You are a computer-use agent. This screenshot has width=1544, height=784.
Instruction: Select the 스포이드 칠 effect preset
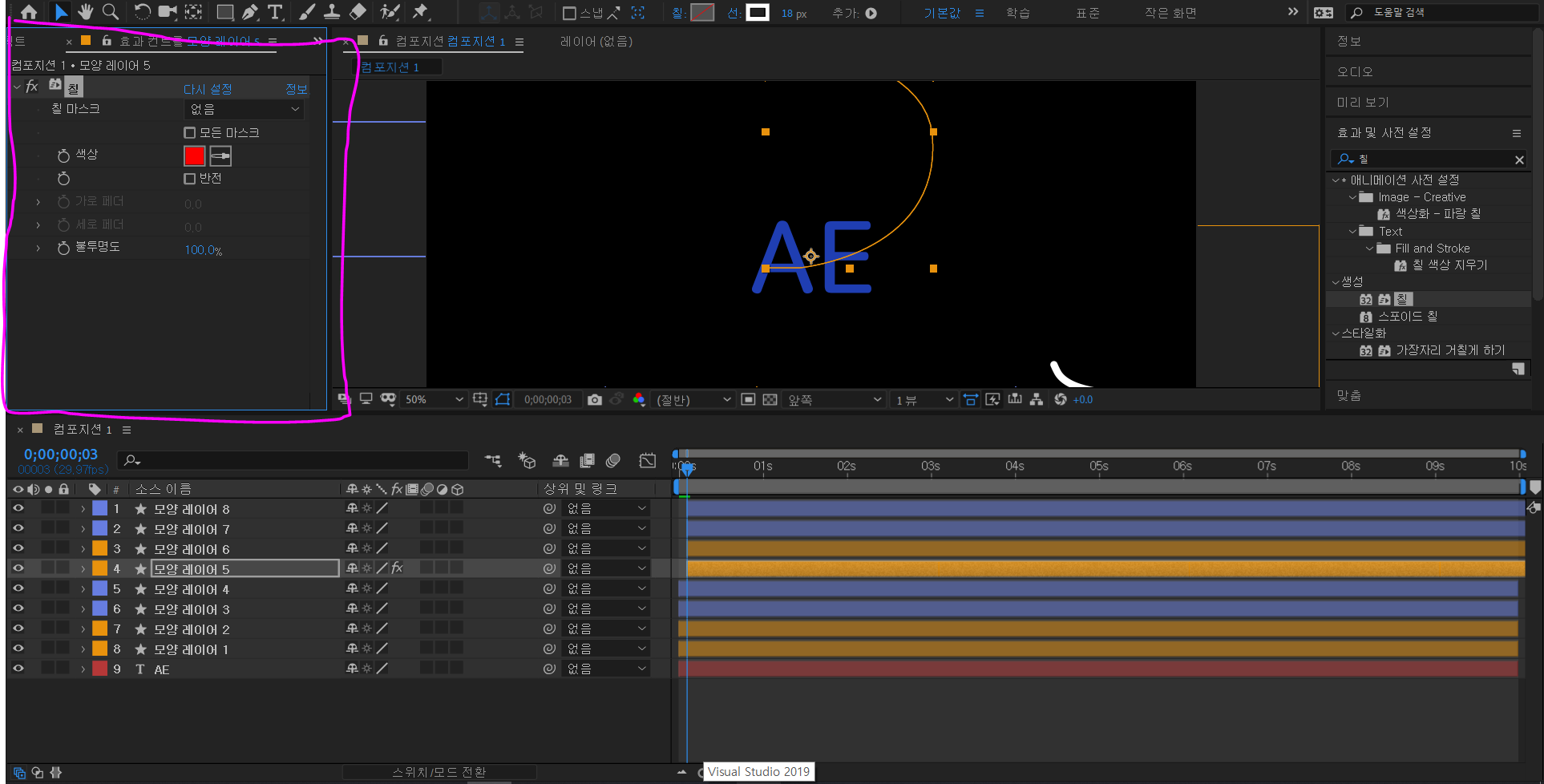pyautogui.click(x=1408, y=317)
